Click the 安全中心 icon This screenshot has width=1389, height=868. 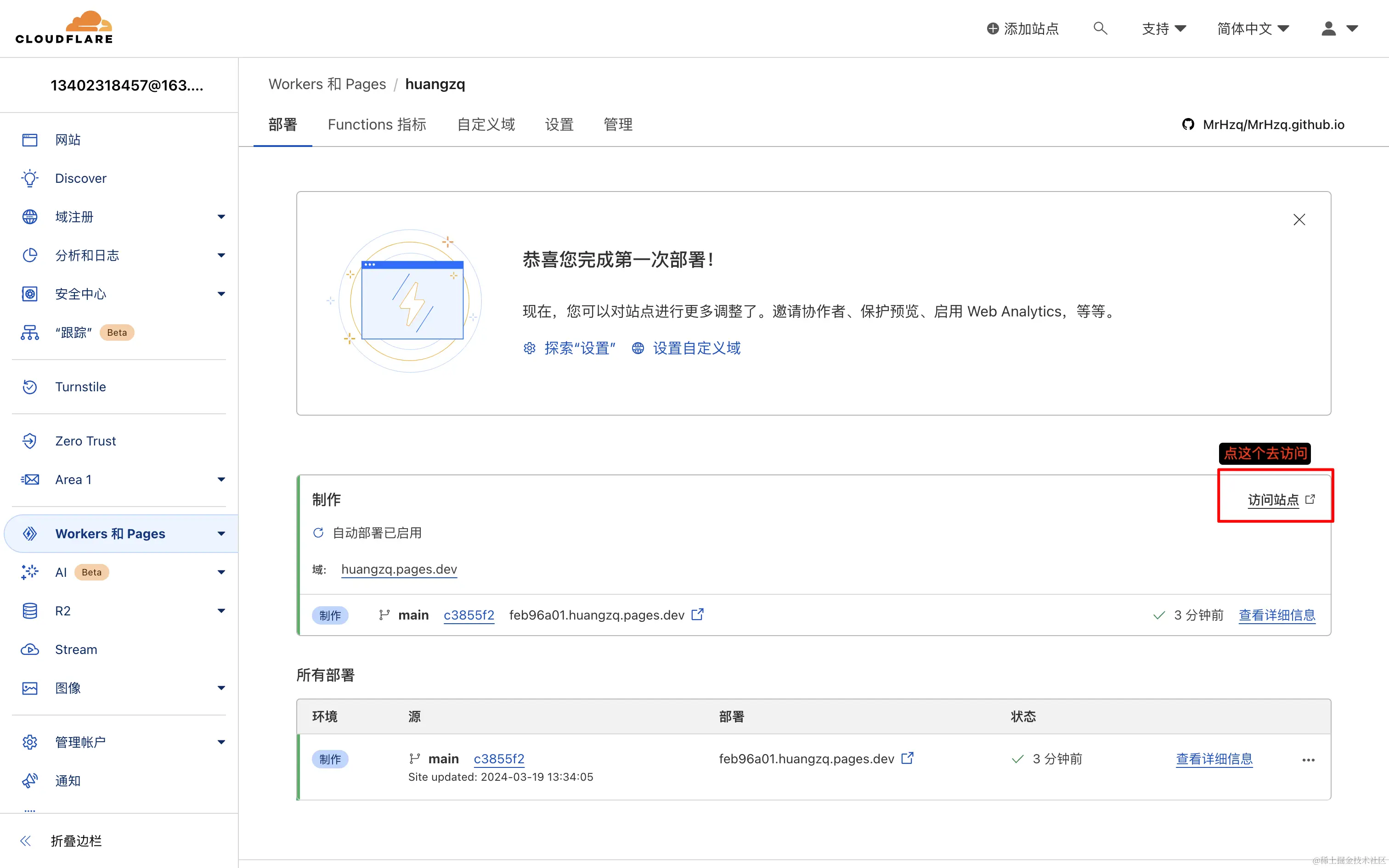click(x=30, y=294)
